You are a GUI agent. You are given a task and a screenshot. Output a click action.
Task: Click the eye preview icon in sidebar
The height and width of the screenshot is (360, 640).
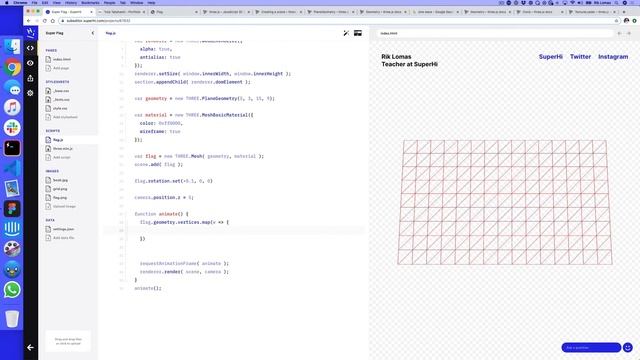tap(30, 63)
